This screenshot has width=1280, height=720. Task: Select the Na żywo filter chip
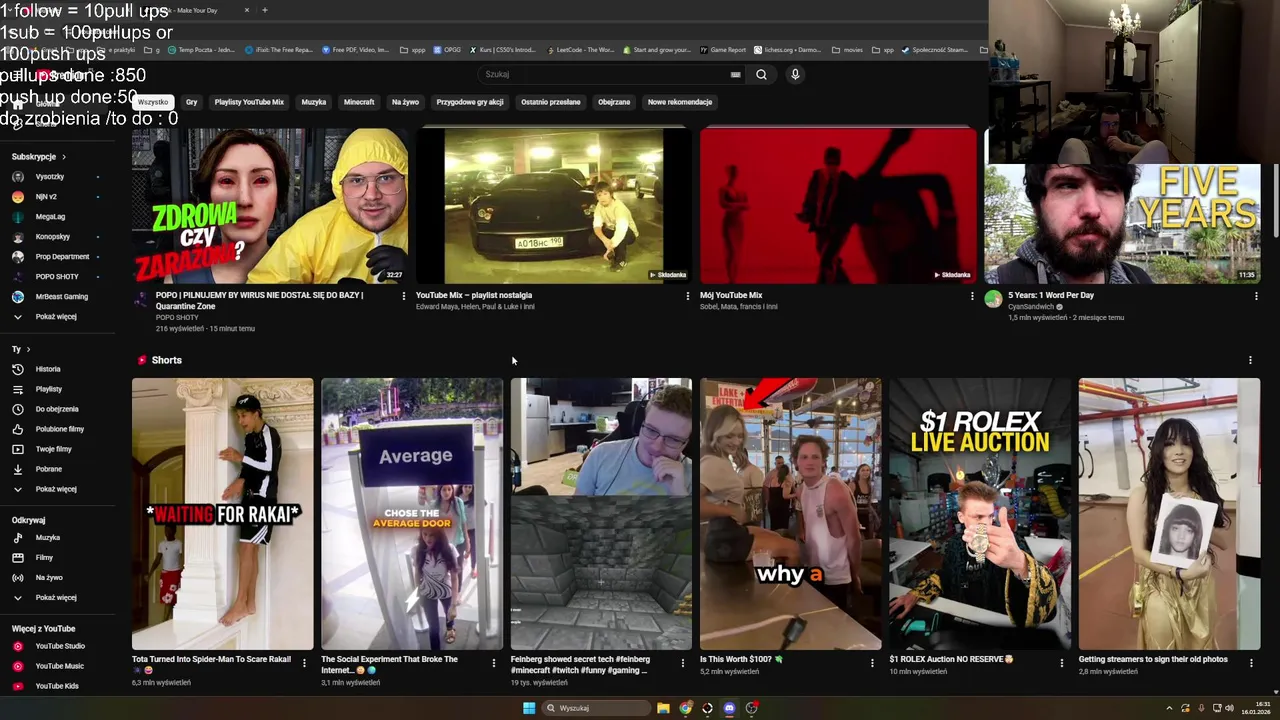(405, 102)
